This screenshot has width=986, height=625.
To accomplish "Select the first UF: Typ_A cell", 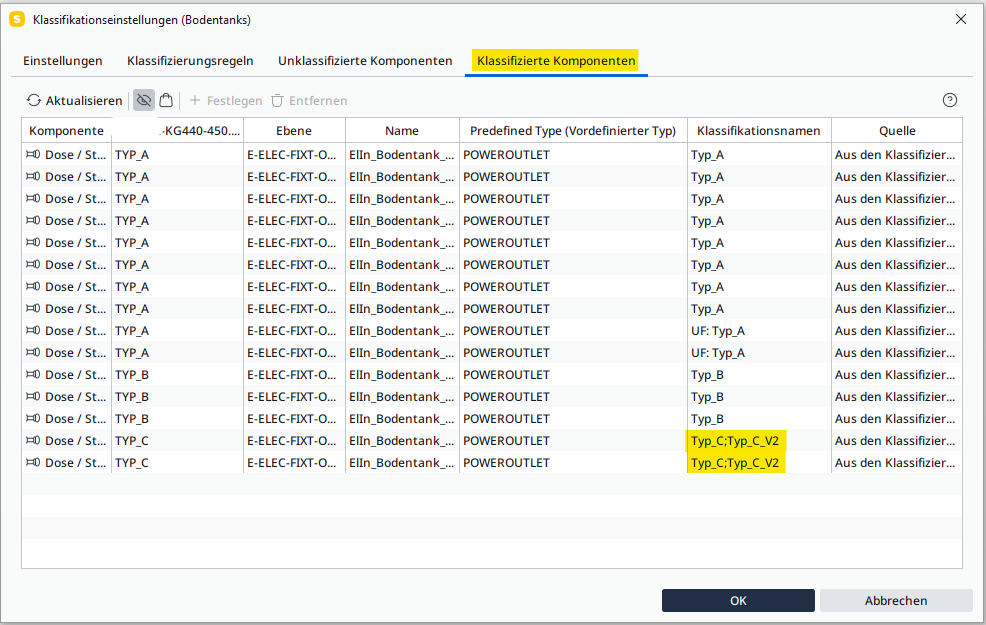I will coord(718,331).
